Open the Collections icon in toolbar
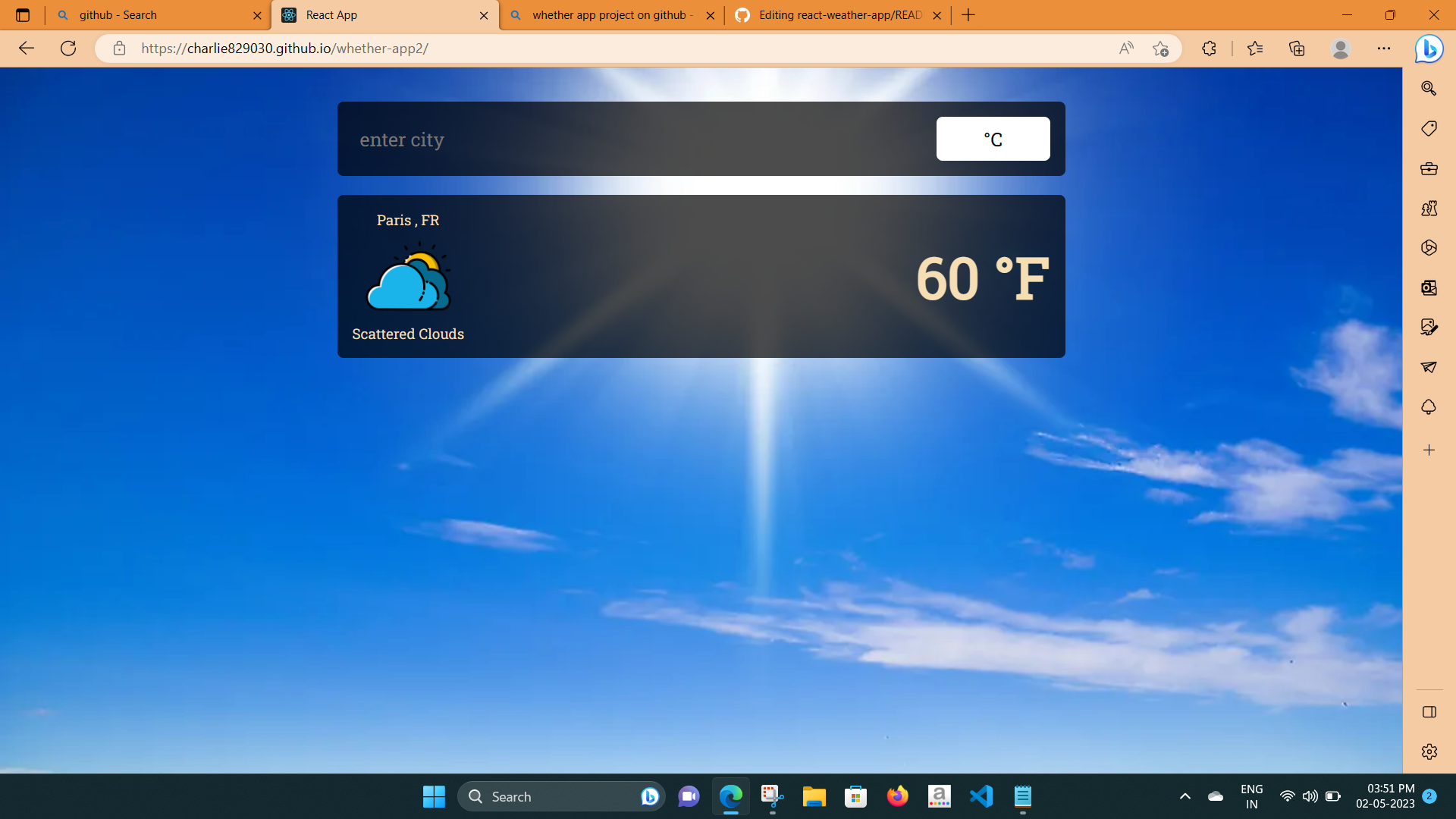1456x819 pixels. (x=1297, y=49)
